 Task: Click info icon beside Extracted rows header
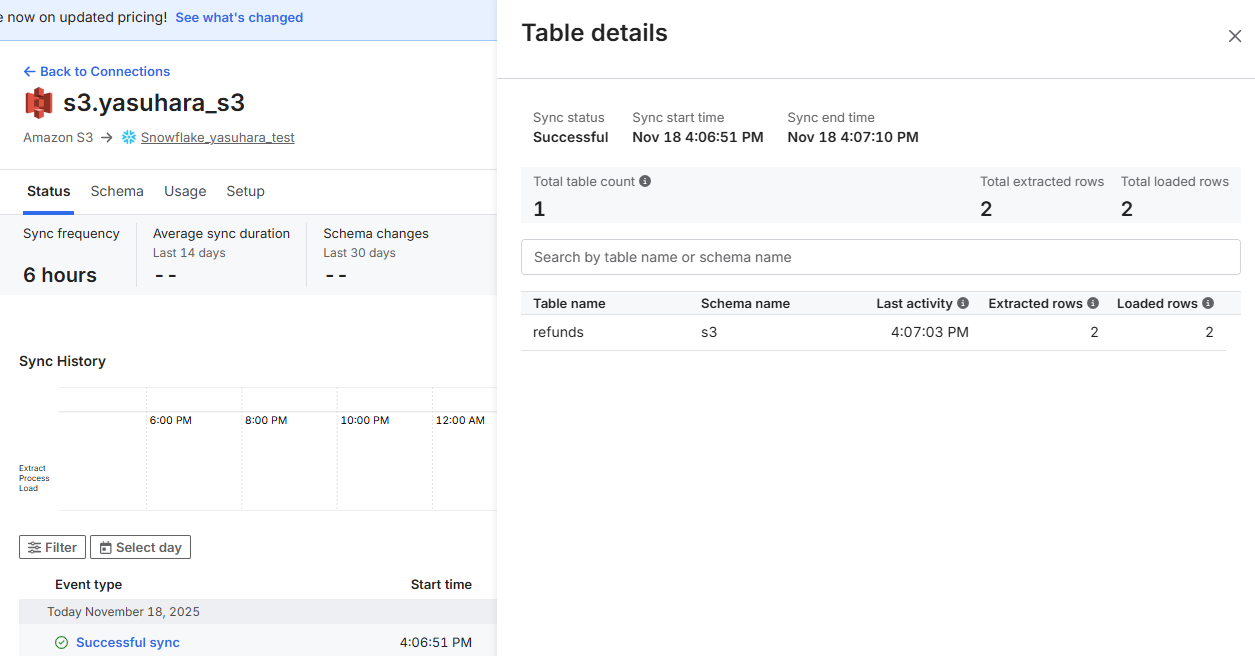coord(1093,303)
